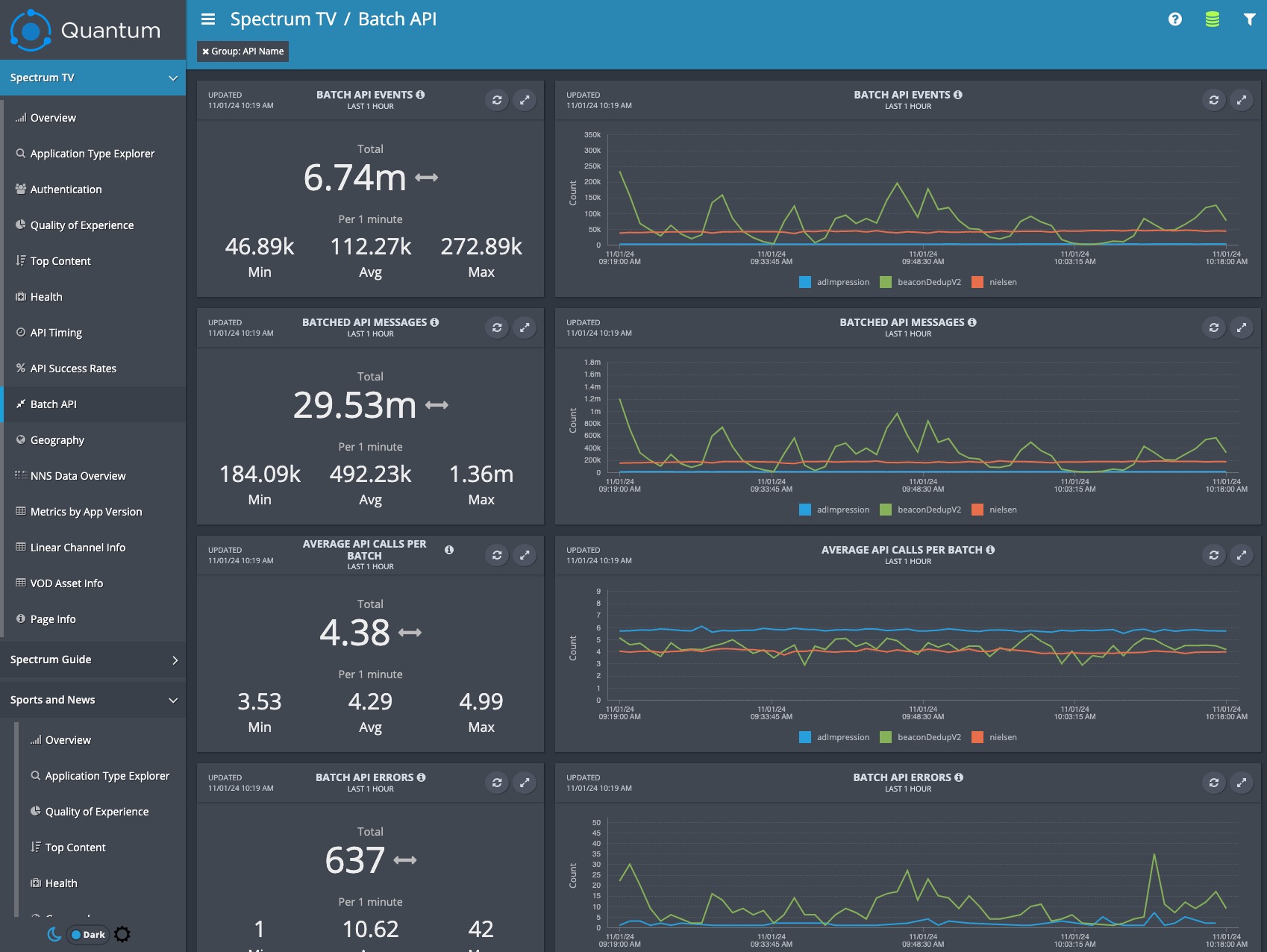1267x952 pixels.
Task: Open Application Type Explorer under Sports and News
Action: (x=101, y=776)
